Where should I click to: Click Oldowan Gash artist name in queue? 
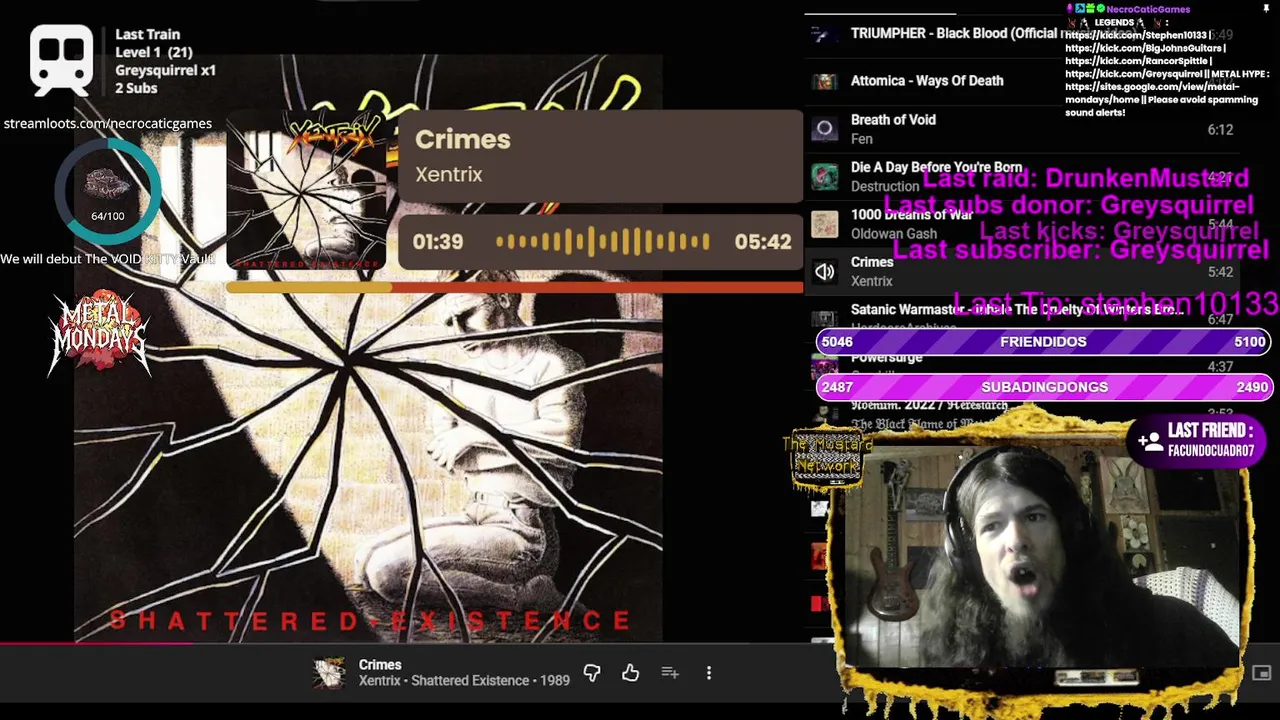point(893,234)
